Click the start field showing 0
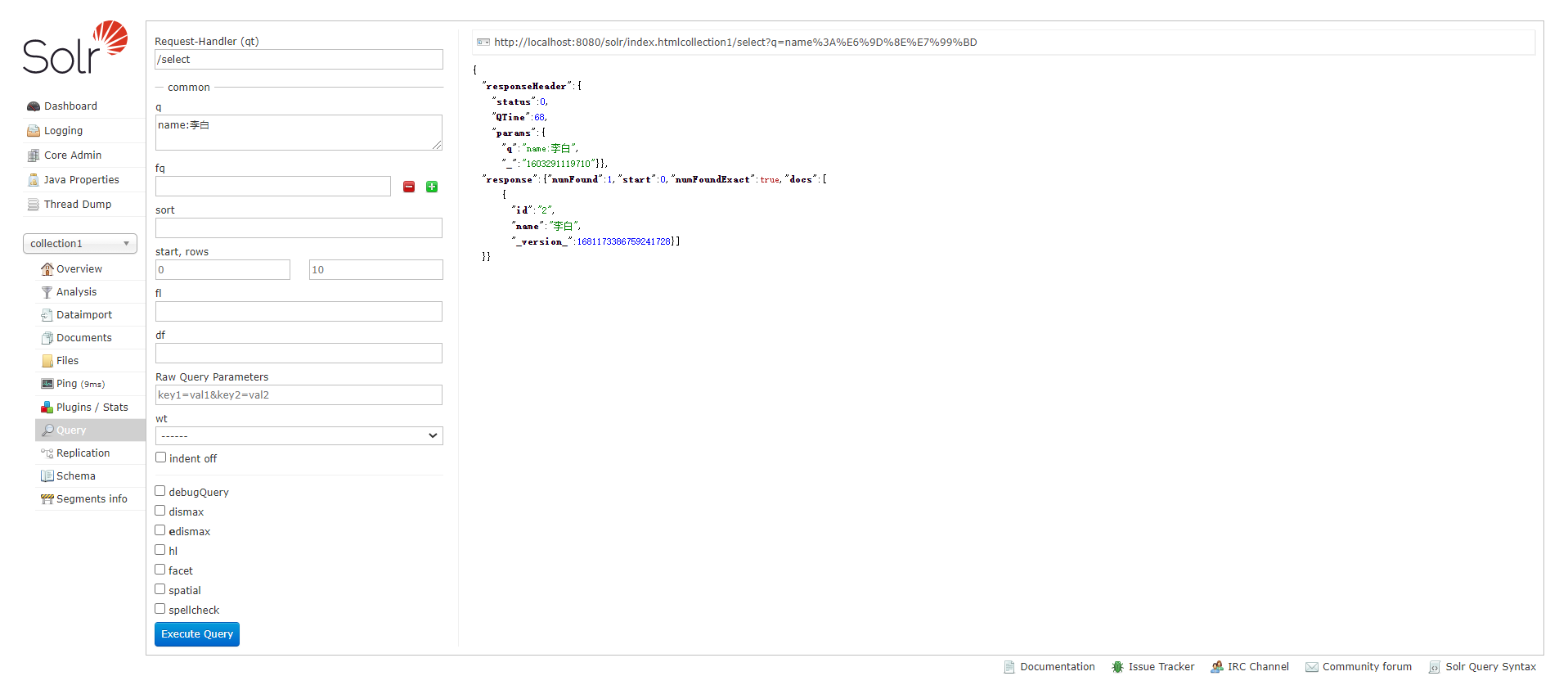This screenshot has height=685, width=1568. pyautogui.click(x=222, y=270)
